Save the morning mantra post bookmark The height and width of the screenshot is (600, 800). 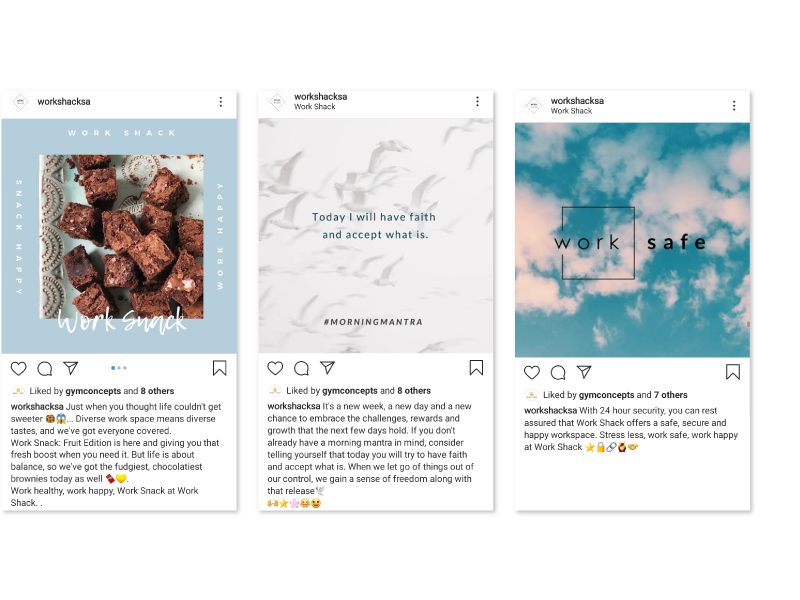coord(476,368)
